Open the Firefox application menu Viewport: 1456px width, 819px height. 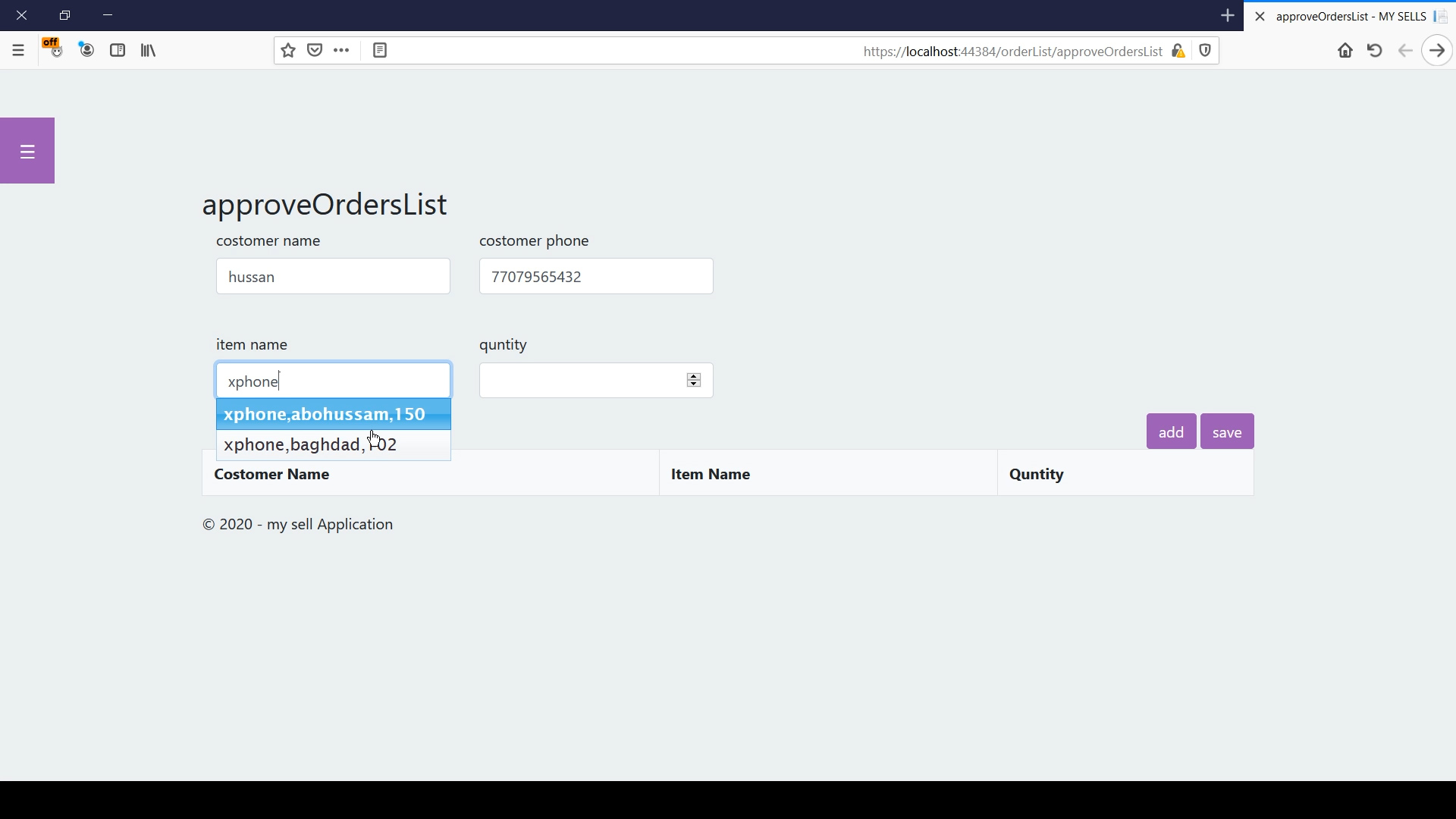(x=17, y=50)
